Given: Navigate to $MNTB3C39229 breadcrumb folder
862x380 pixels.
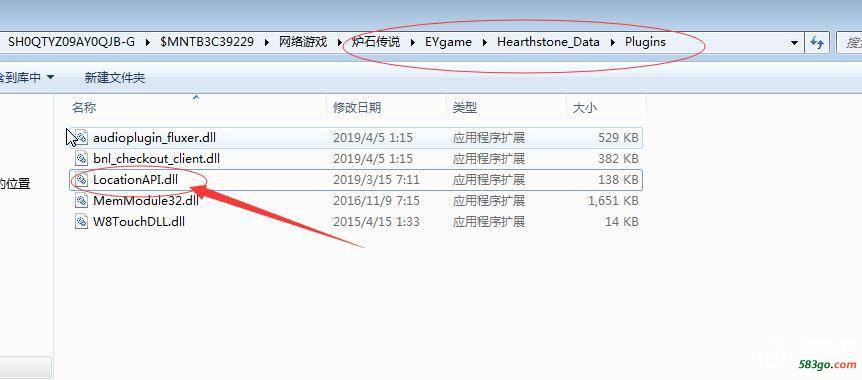Looking at the screenshot, I should 207,42.
